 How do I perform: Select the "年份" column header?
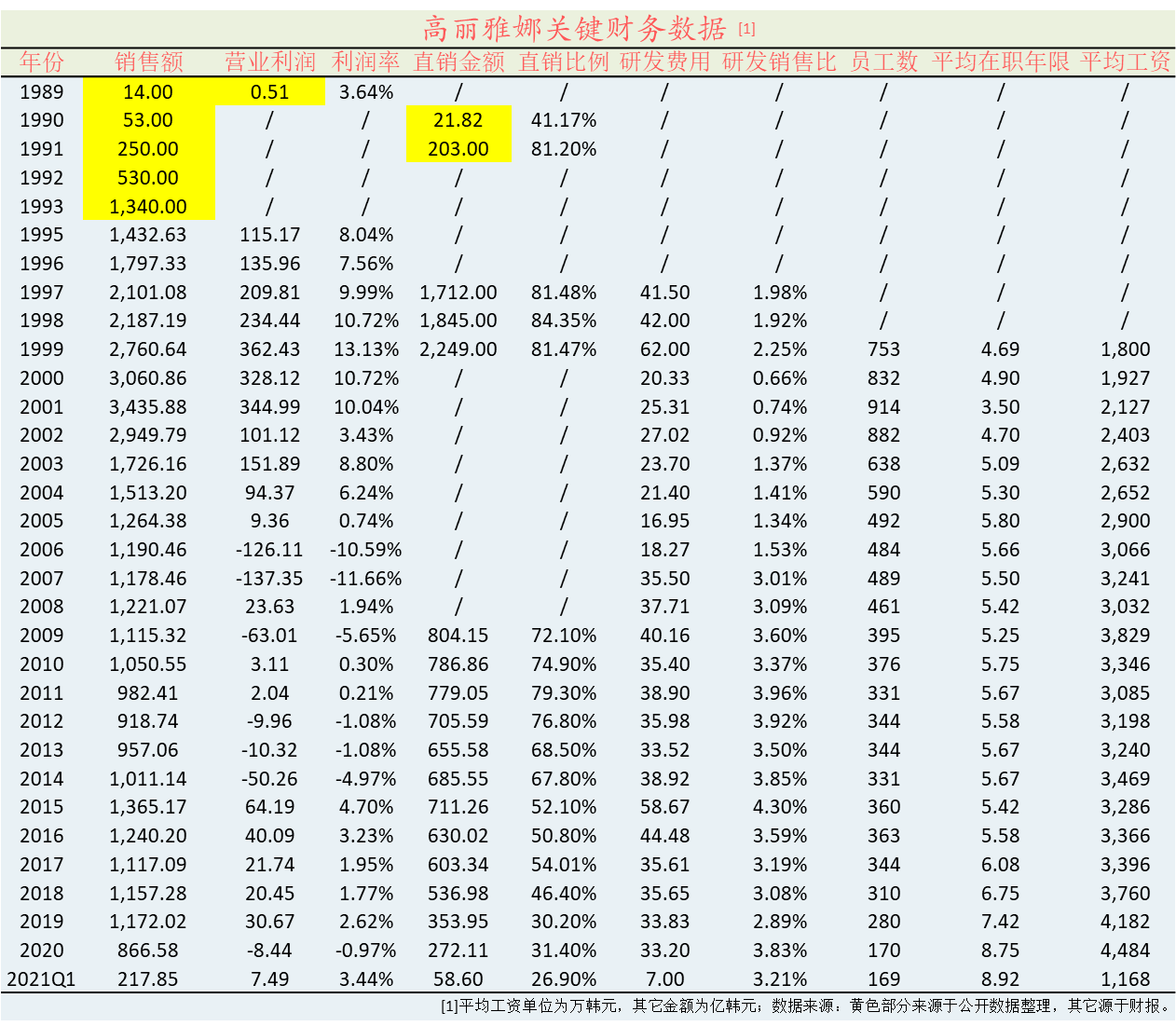42,62
